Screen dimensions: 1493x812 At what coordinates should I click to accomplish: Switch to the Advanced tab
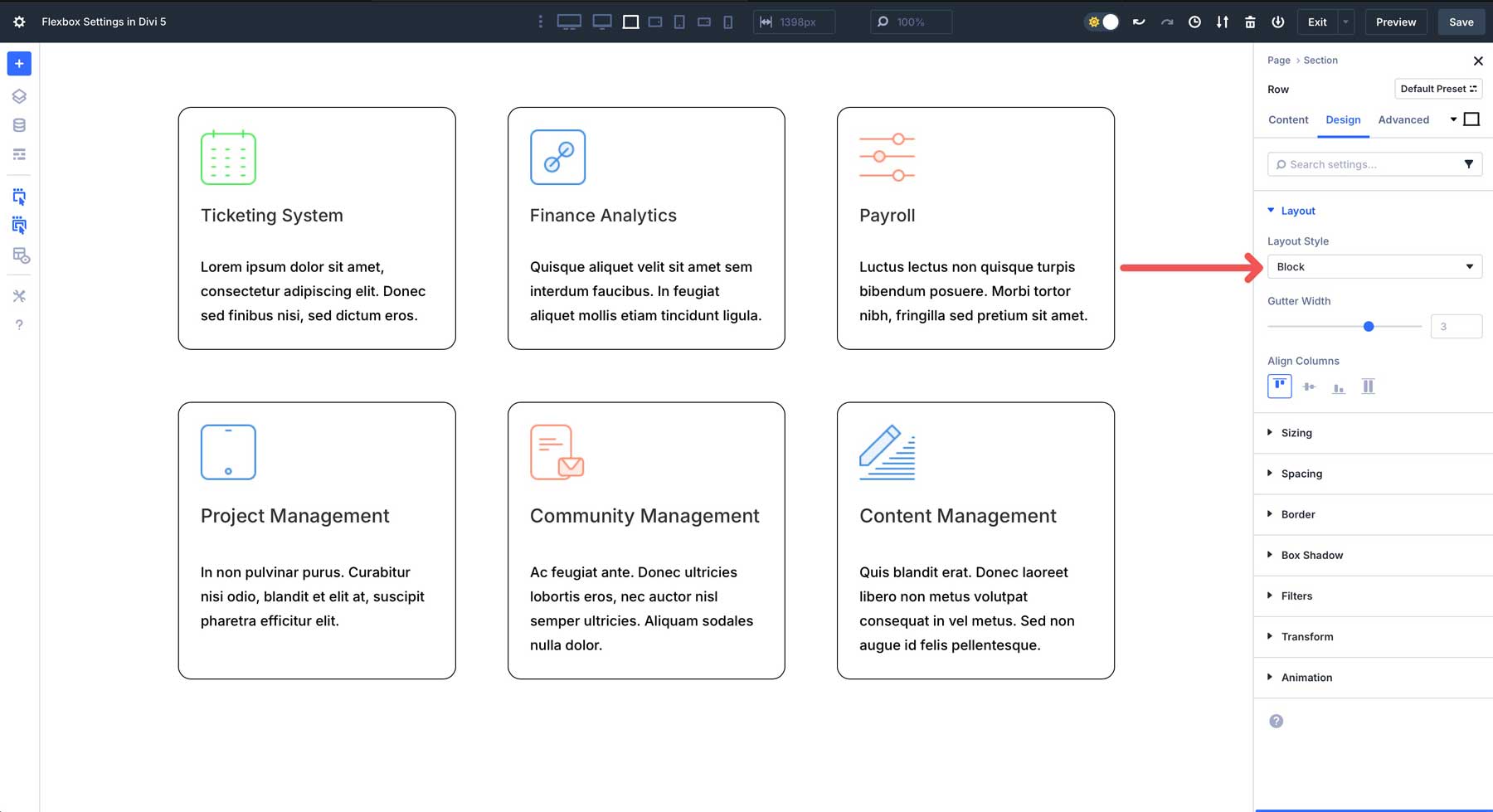1403,119
